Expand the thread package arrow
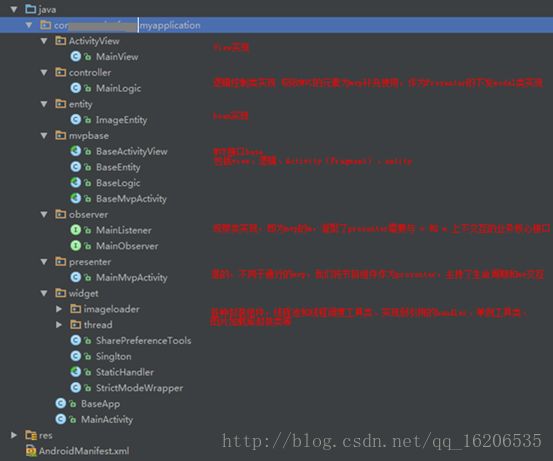 [x=59, y=324]
